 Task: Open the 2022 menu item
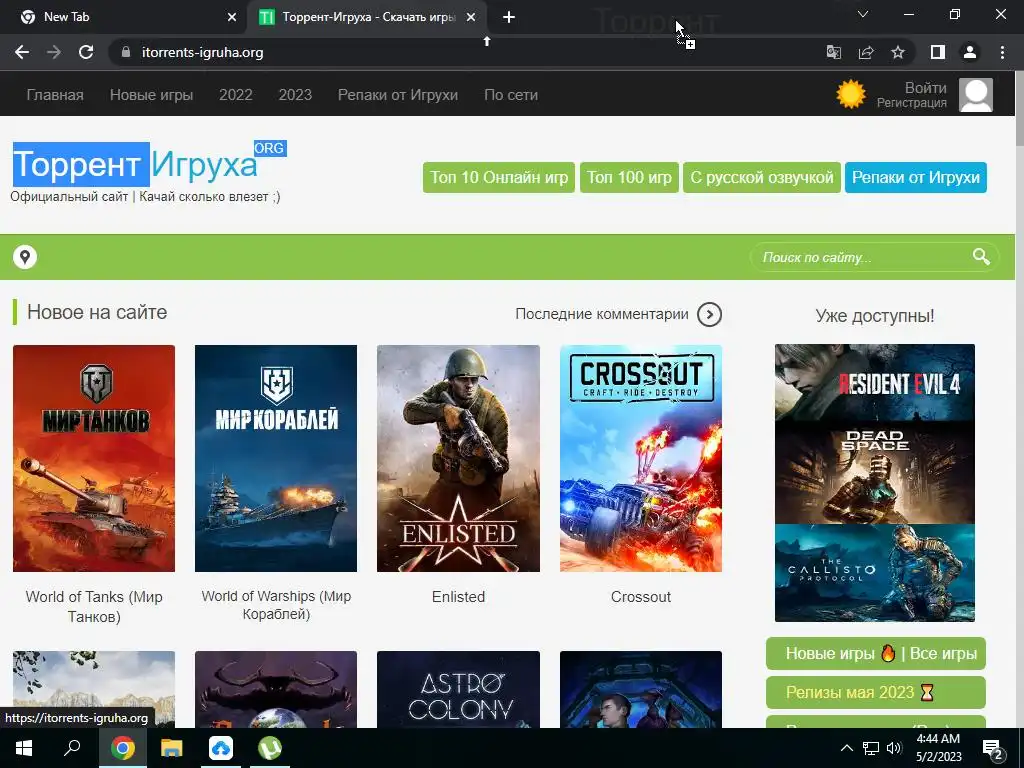coord(236,95)
